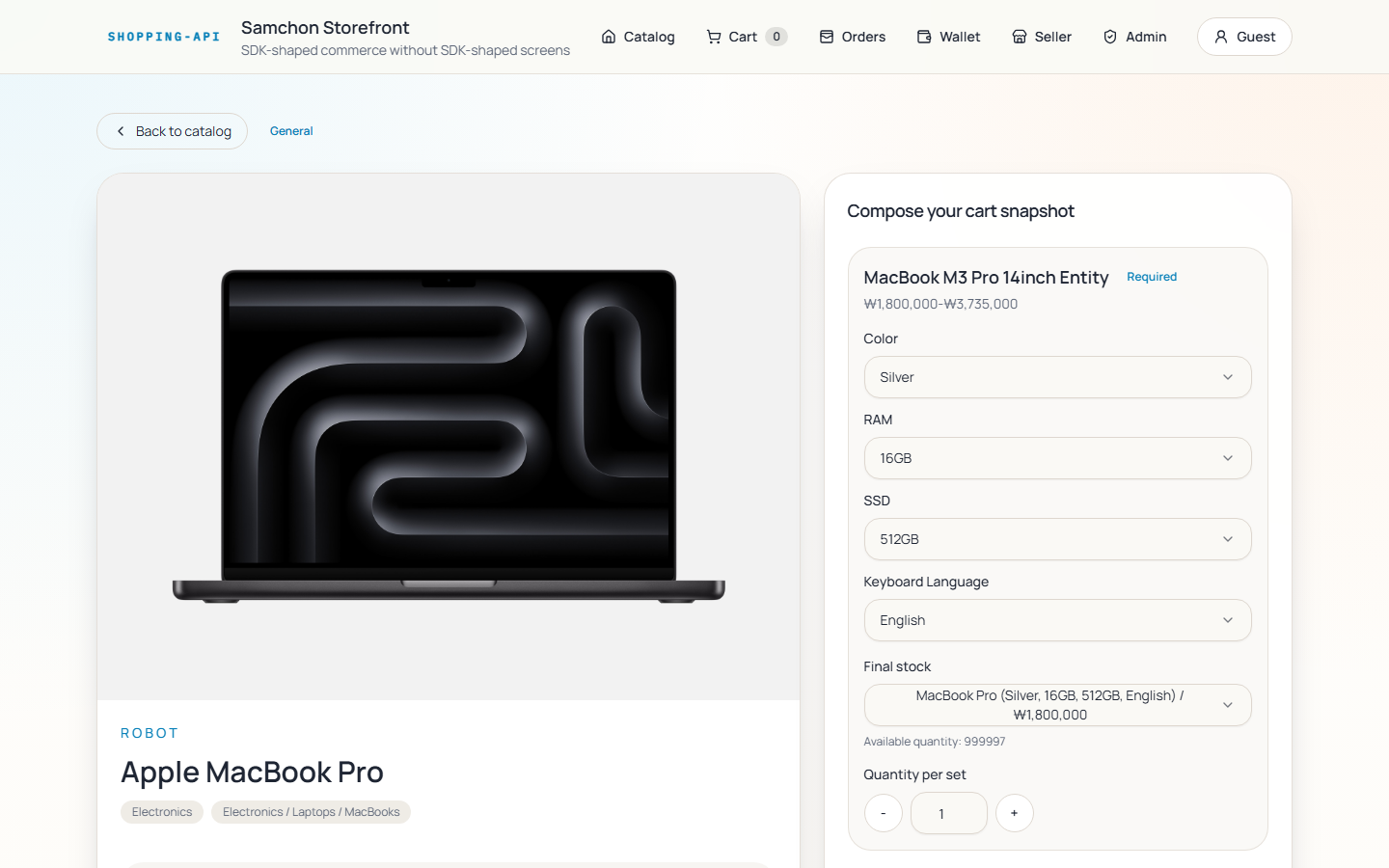Click the Seller storefront icon
The width and height of the screenshot is (1389, 868).
pos(1020,37)
